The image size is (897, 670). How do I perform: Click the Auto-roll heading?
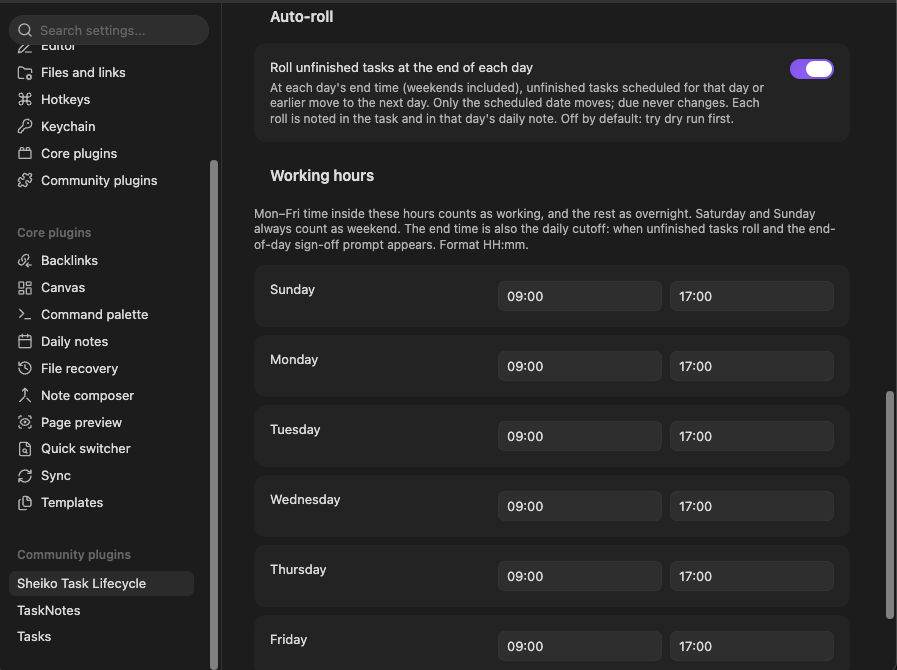(x=301, y=17)
